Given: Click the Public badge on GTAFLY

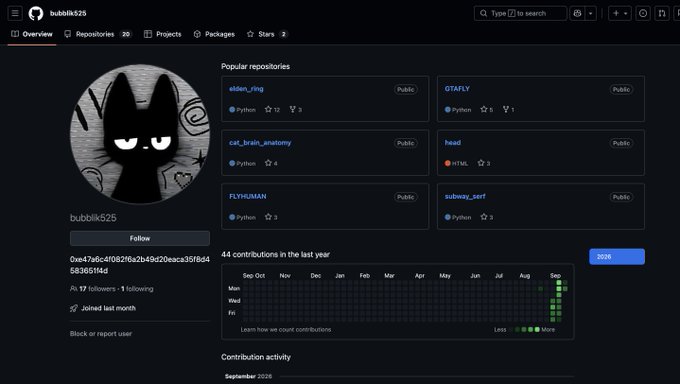Looking at the screenshot, I should click(x=621, y=89).
